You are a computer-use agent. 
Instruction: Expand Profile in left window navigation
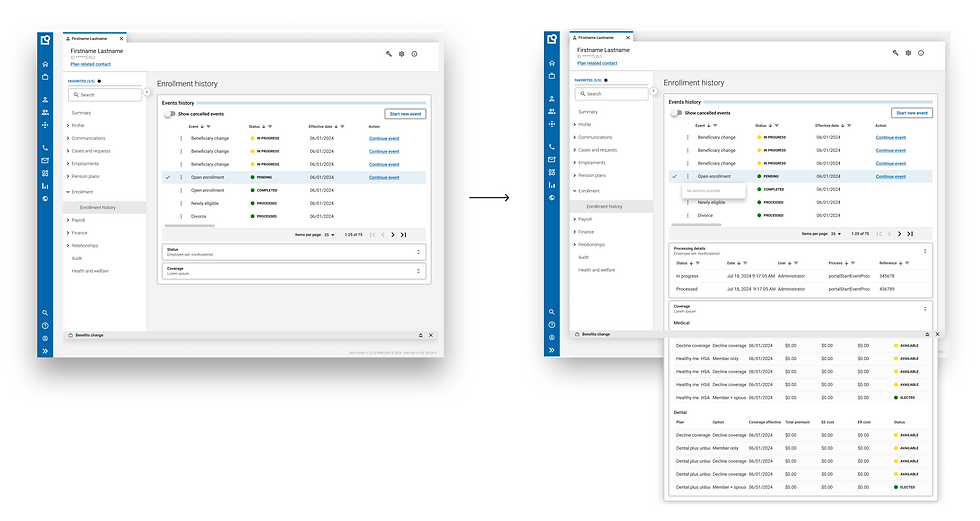[68, 126]
